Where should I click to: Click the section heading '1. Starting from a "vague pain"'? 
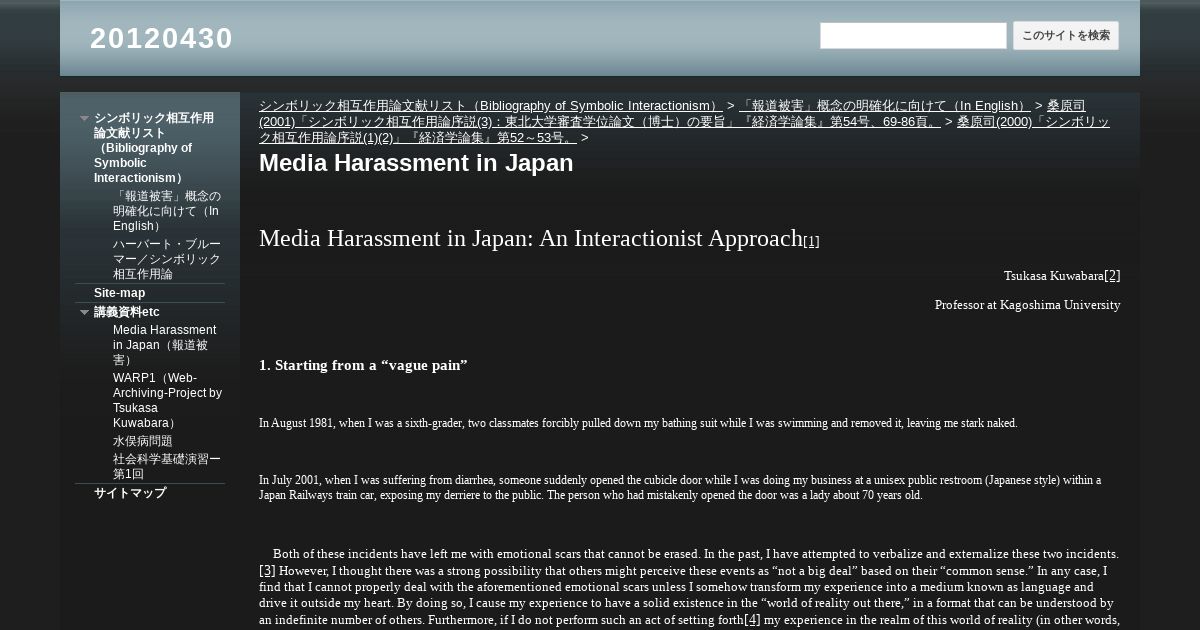363,365
